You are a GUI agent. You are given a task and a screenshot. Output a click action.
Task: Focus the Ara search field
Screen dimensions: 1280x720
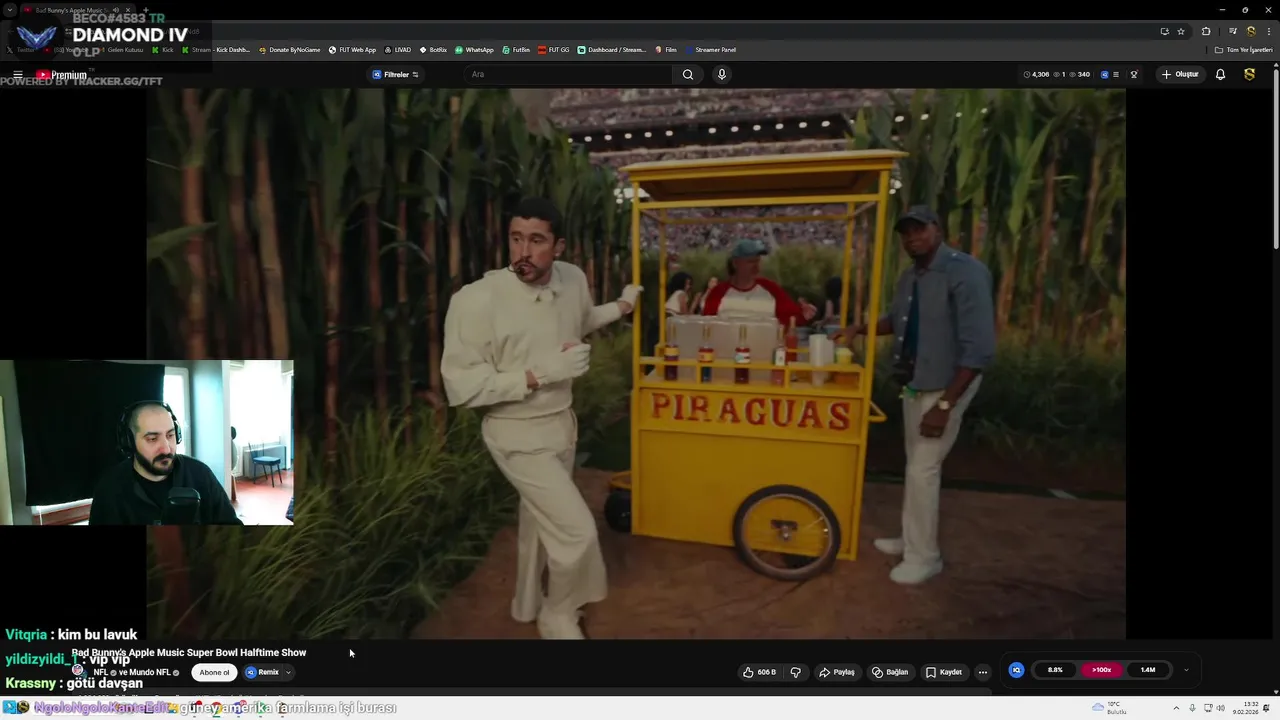[570, 74]
